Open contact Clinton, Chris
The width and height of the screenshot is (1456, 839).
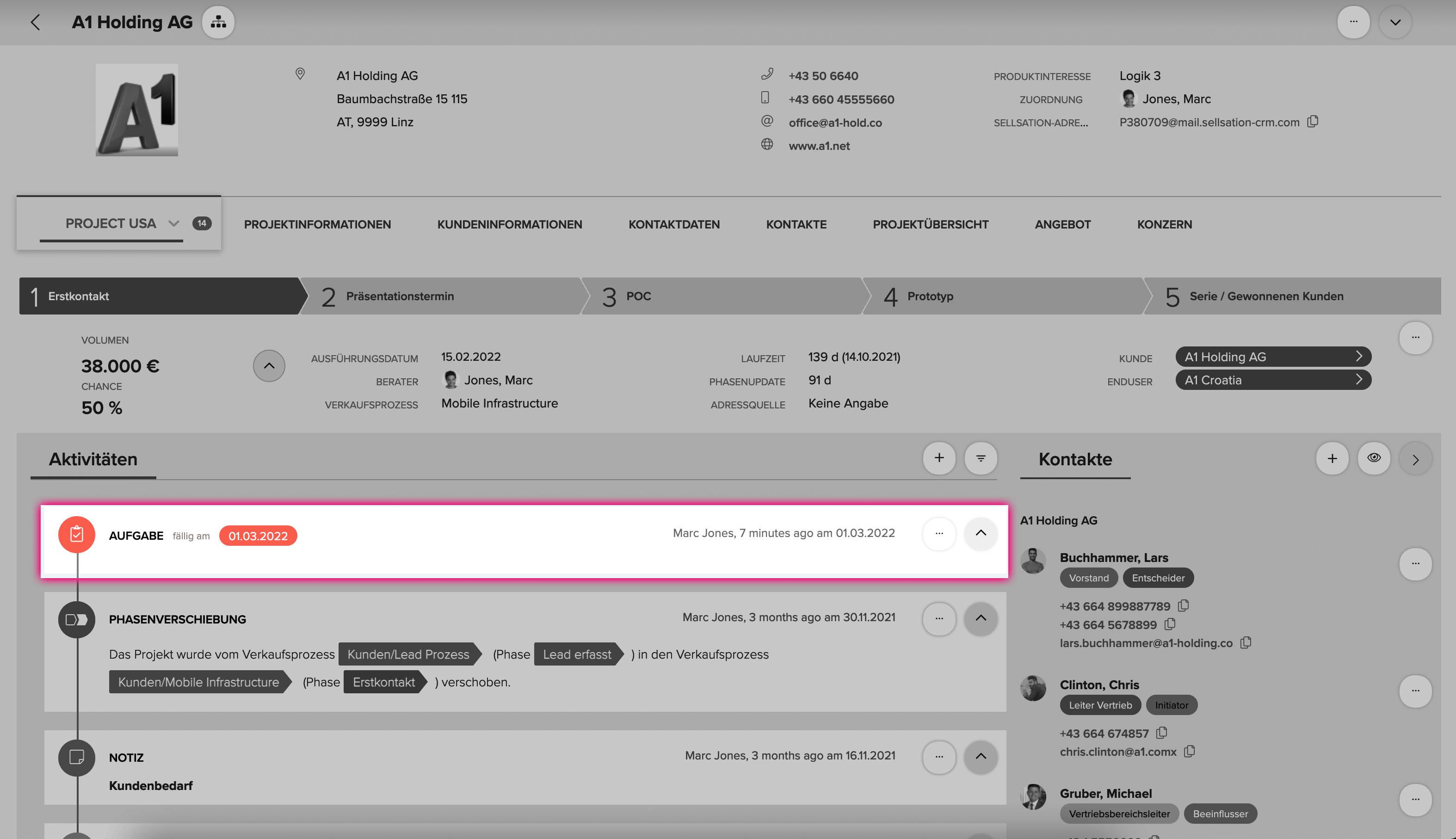pyautogui.click(x=1099, y=685)
